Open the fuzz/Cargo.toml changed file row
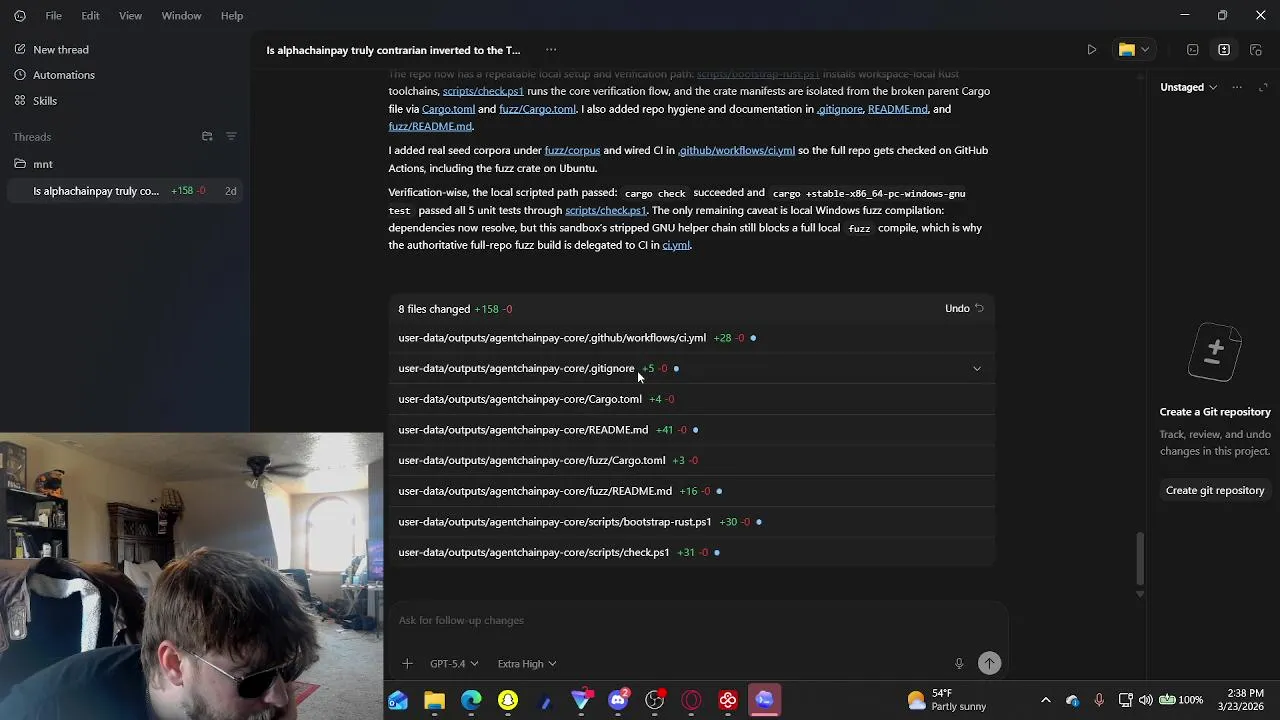 (x=692, y=460)
